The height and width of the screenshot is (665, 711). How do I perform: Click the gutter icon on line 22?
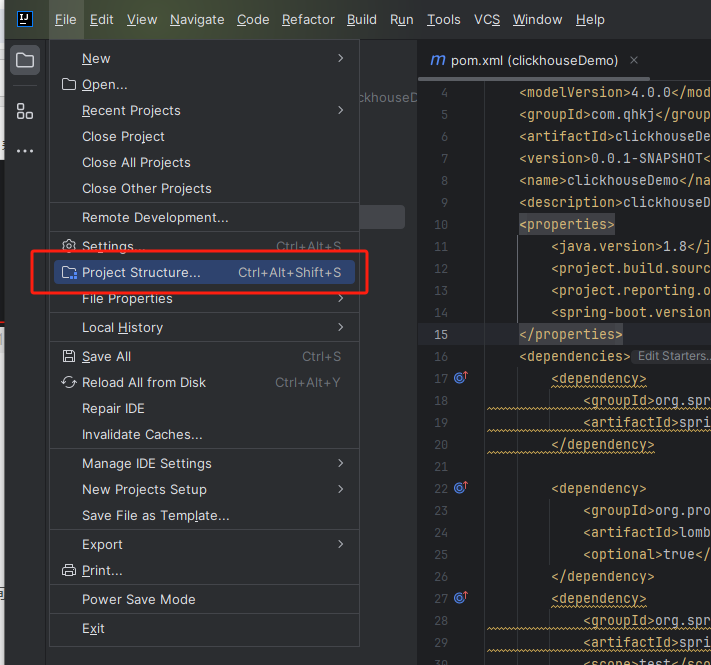click(x=461, y=487)
